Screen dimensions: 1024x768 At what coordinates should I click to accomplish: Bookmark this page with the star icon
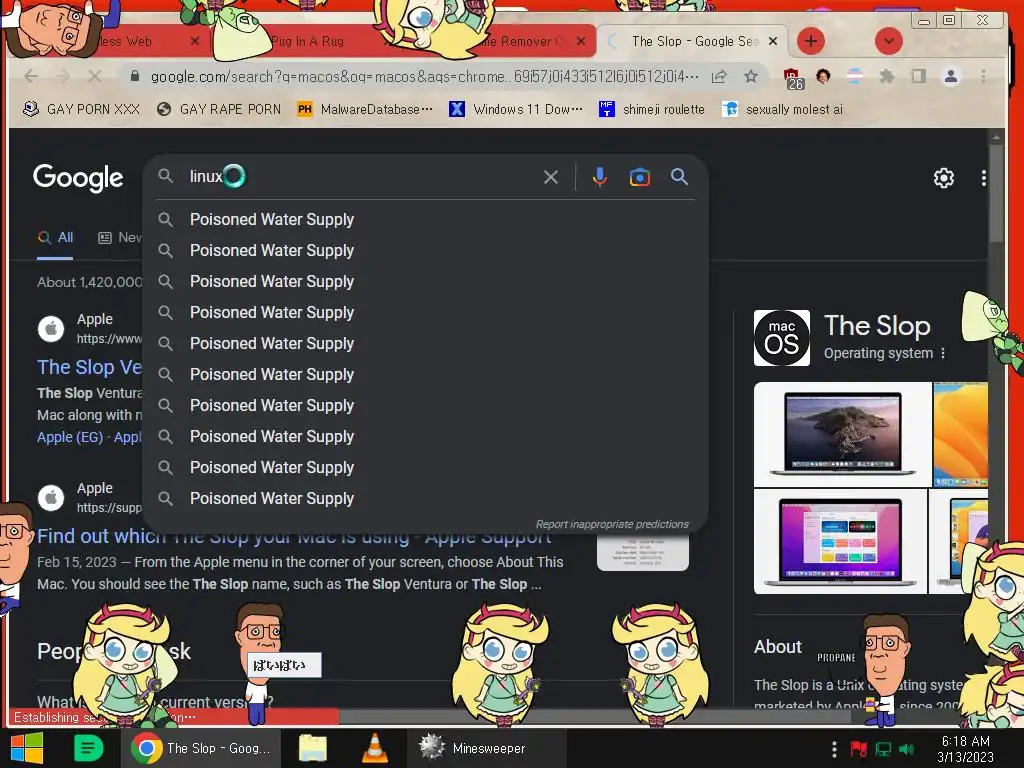tap(751, 76)
